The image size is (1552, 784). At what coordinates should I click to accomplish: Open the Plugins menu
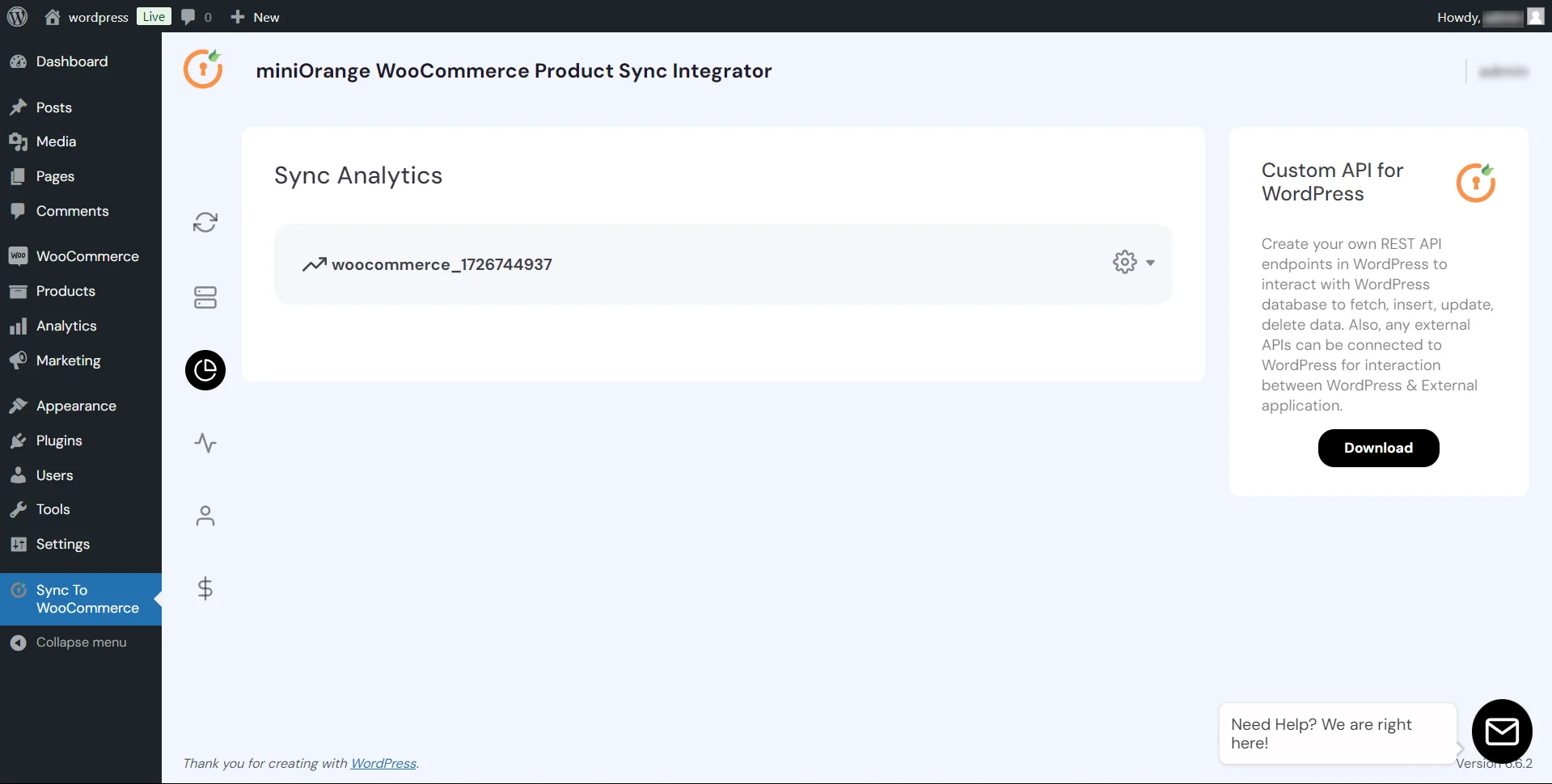tap(81, 440)
